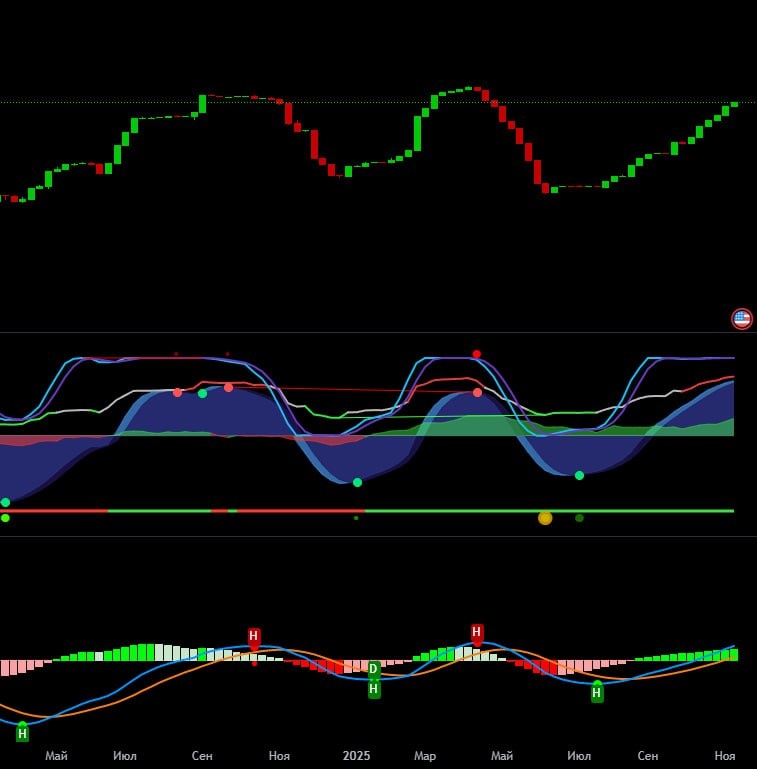Select the red H marker from spring 2025
The width and height of the screenshot is (757, 769).
[477, 633]
